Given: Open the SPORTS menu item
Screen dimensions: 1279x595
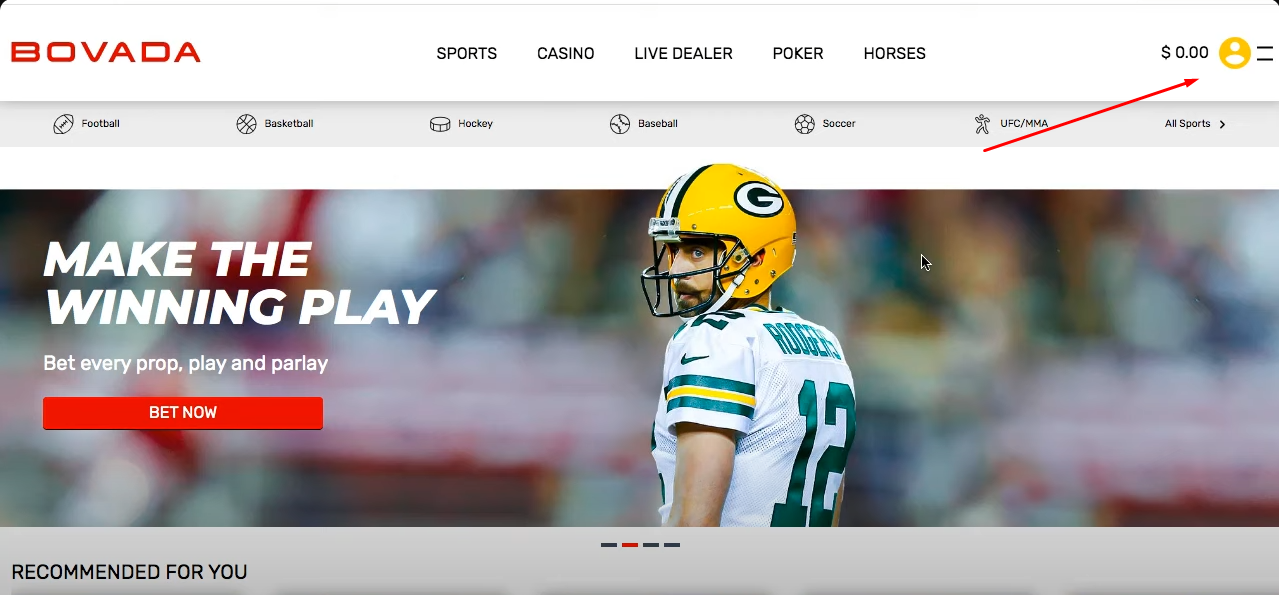Looking at the screenshot, I should [466, 54].
